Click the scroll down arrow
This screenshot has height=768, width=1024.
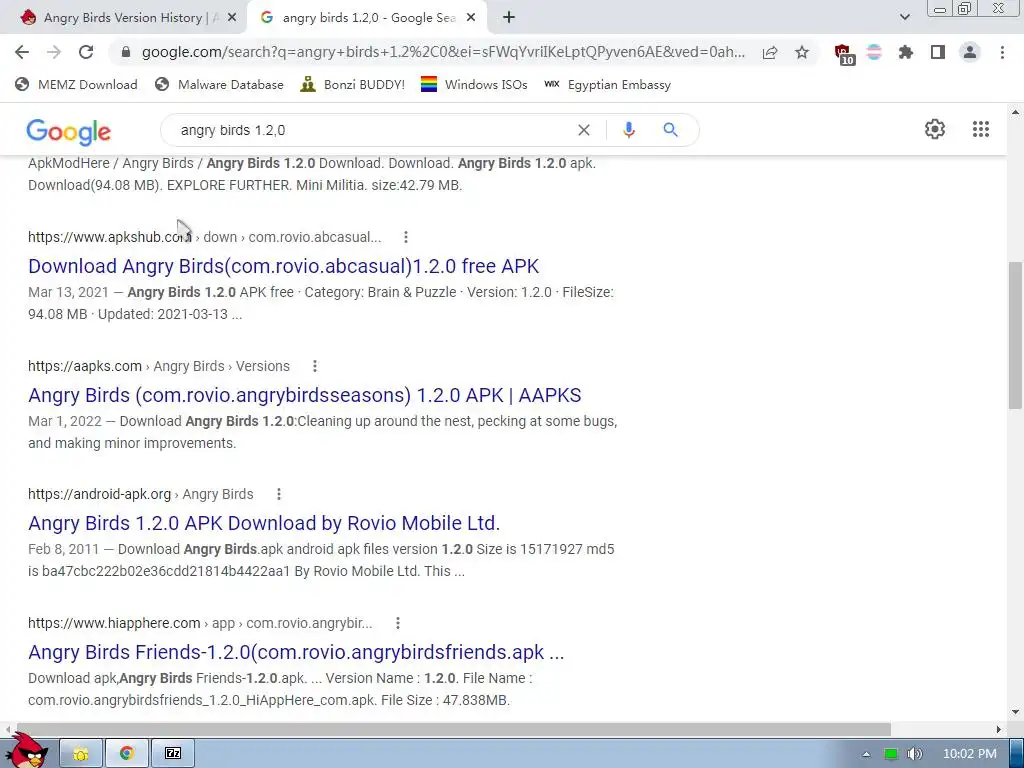[x=1015, y=712]
